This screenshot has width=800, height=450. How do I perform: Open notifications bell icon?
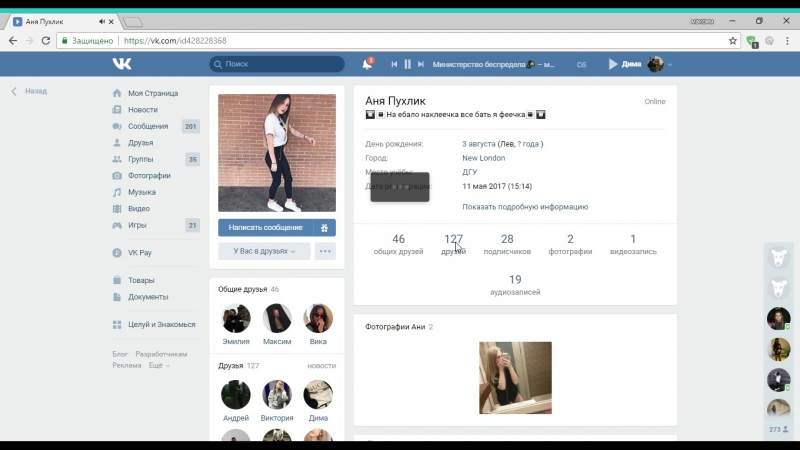pyautogui.click(x=367, y=64)
